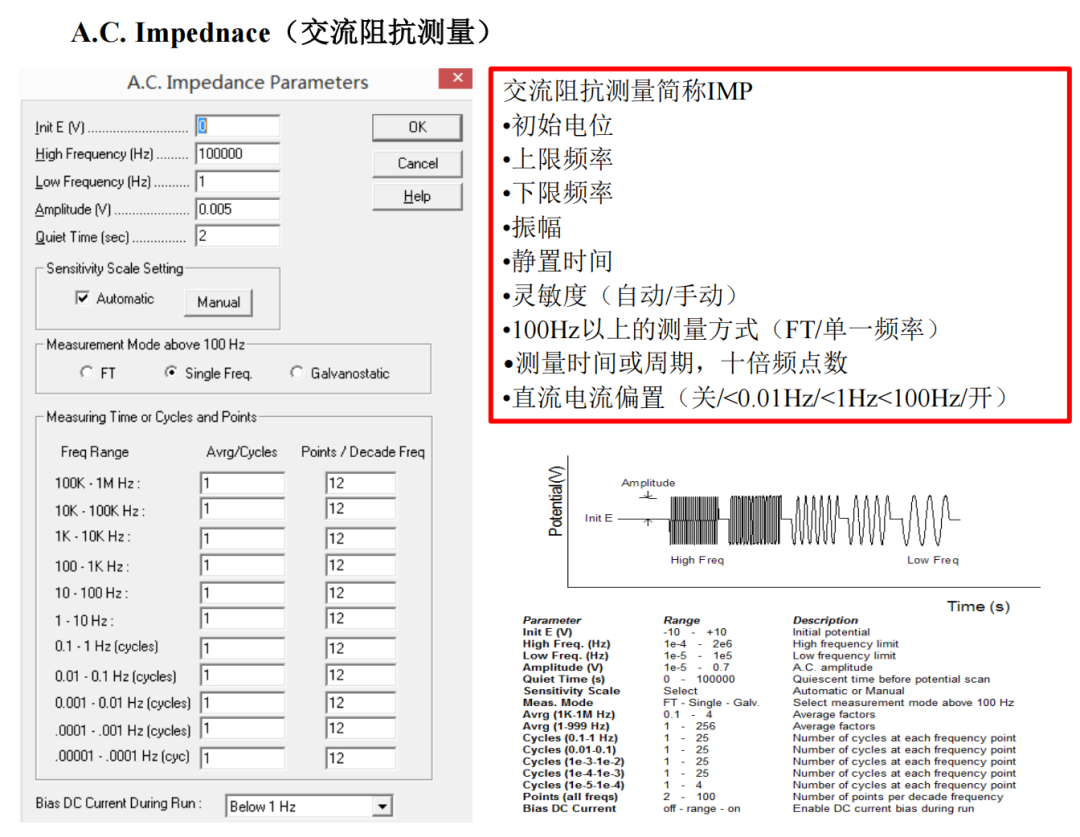This screenshot has height=837, width=1080.
Task: Select the FT measurement mode
Action: [86, 370]
